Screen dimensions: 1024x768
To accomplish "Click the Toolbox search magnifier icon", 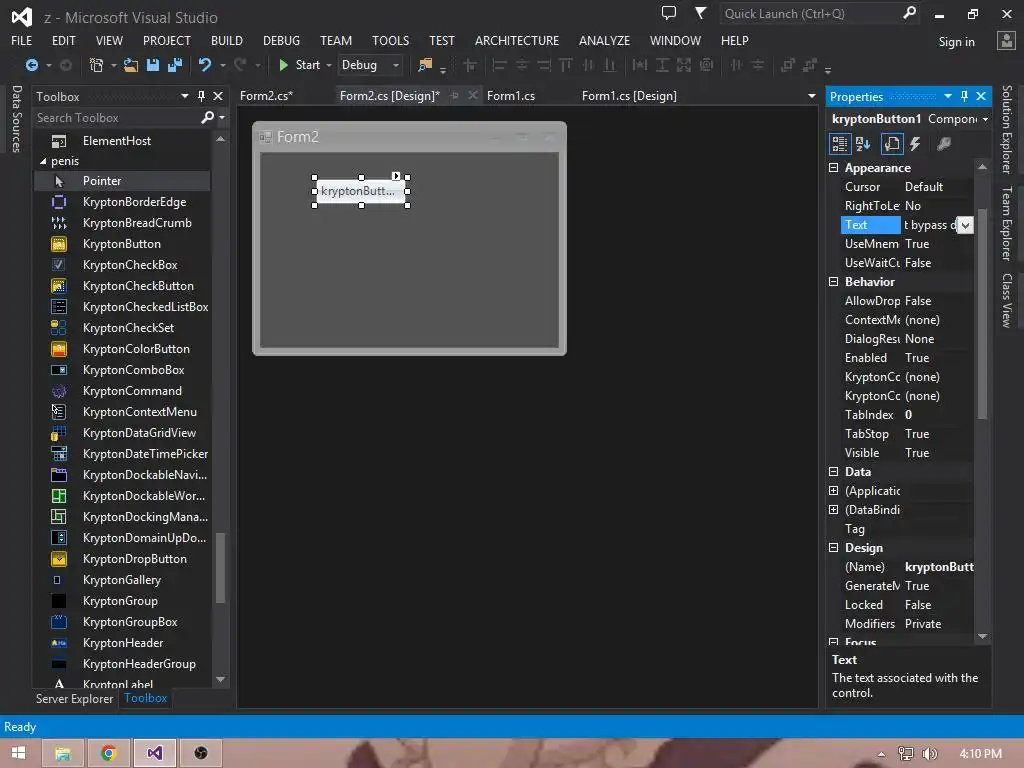I will point(208,117).
